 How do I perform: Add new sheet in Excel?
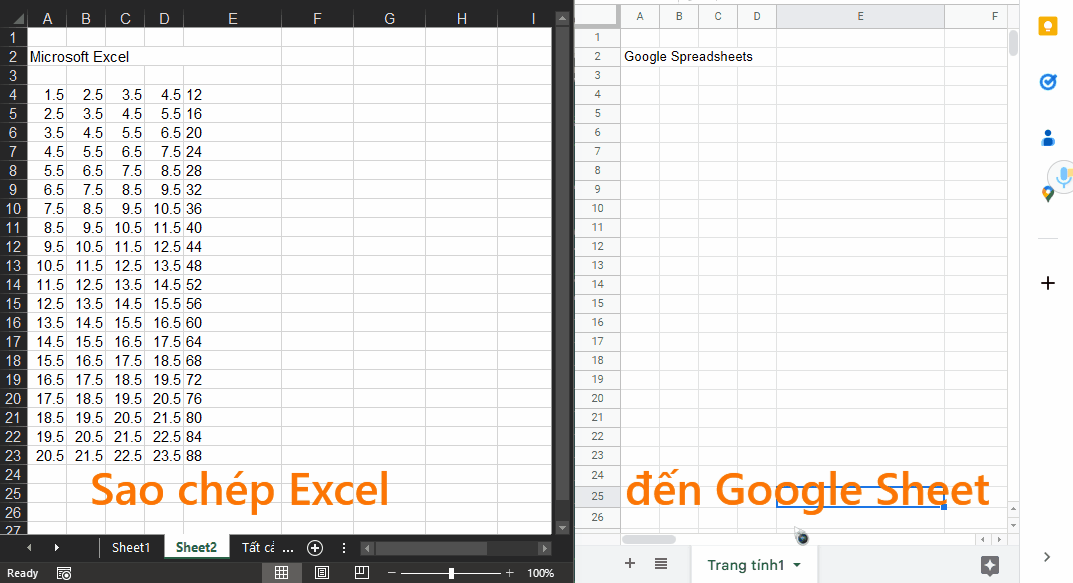(315, 547)
